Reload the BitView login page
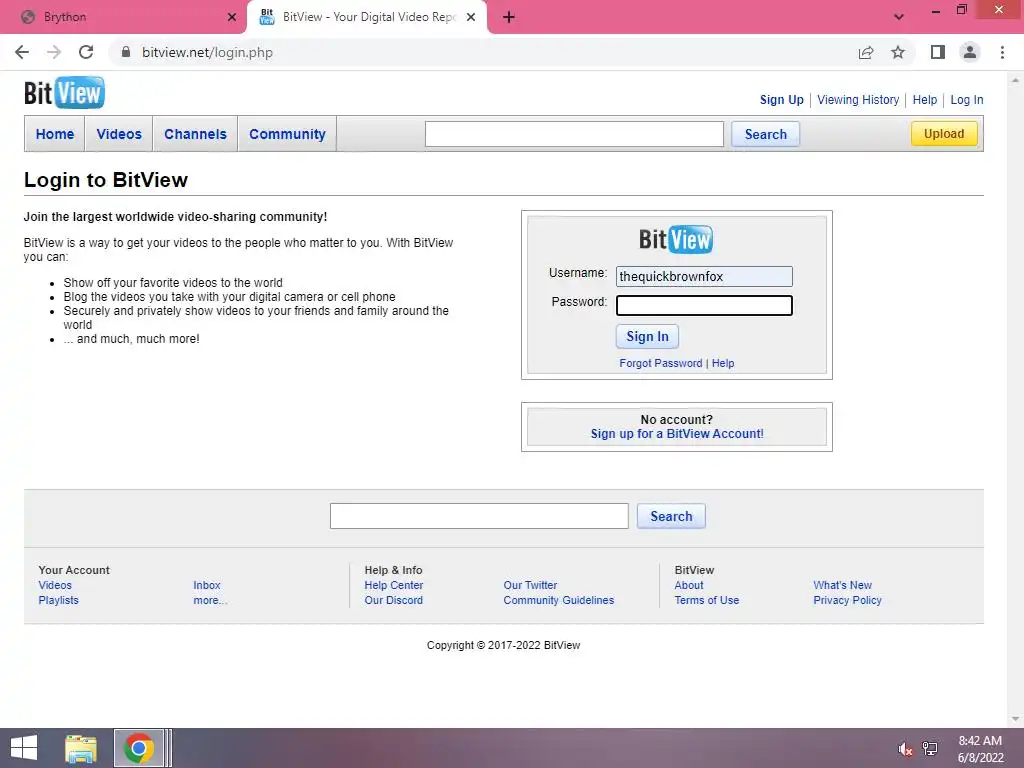The width and height of the screenshot is (1024, 768). (x=86, y=52)
